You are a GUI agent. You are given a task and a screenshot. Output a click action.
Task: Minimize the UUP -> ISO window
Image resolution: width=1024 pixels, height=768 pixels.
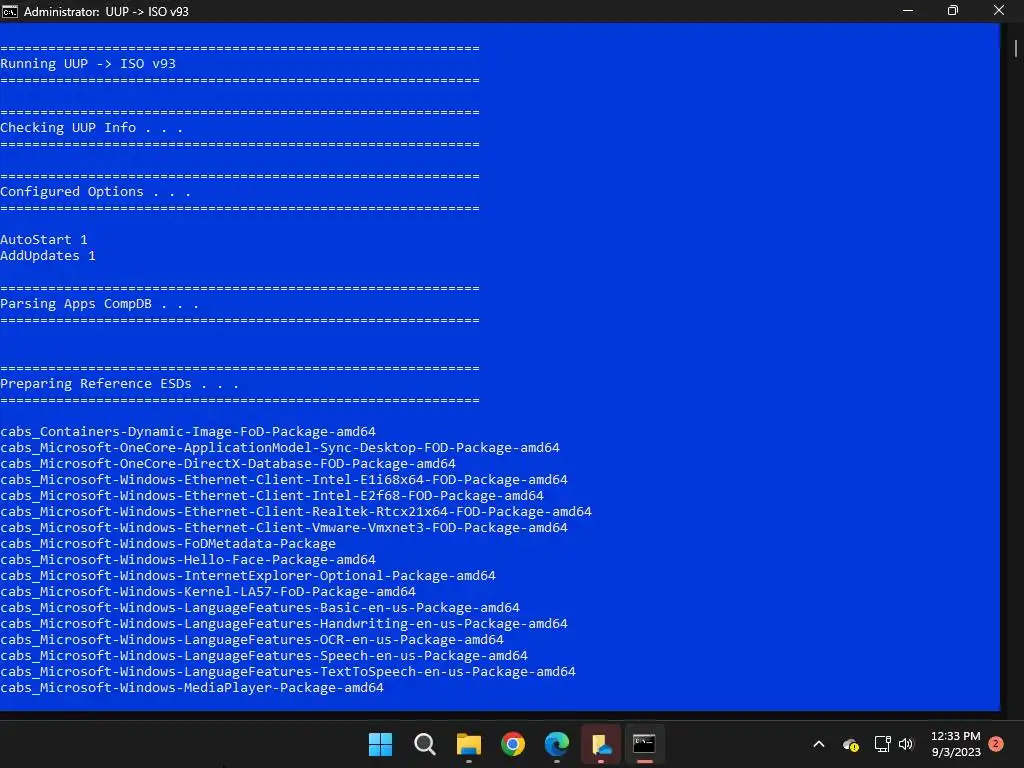[x=908, y=11]
